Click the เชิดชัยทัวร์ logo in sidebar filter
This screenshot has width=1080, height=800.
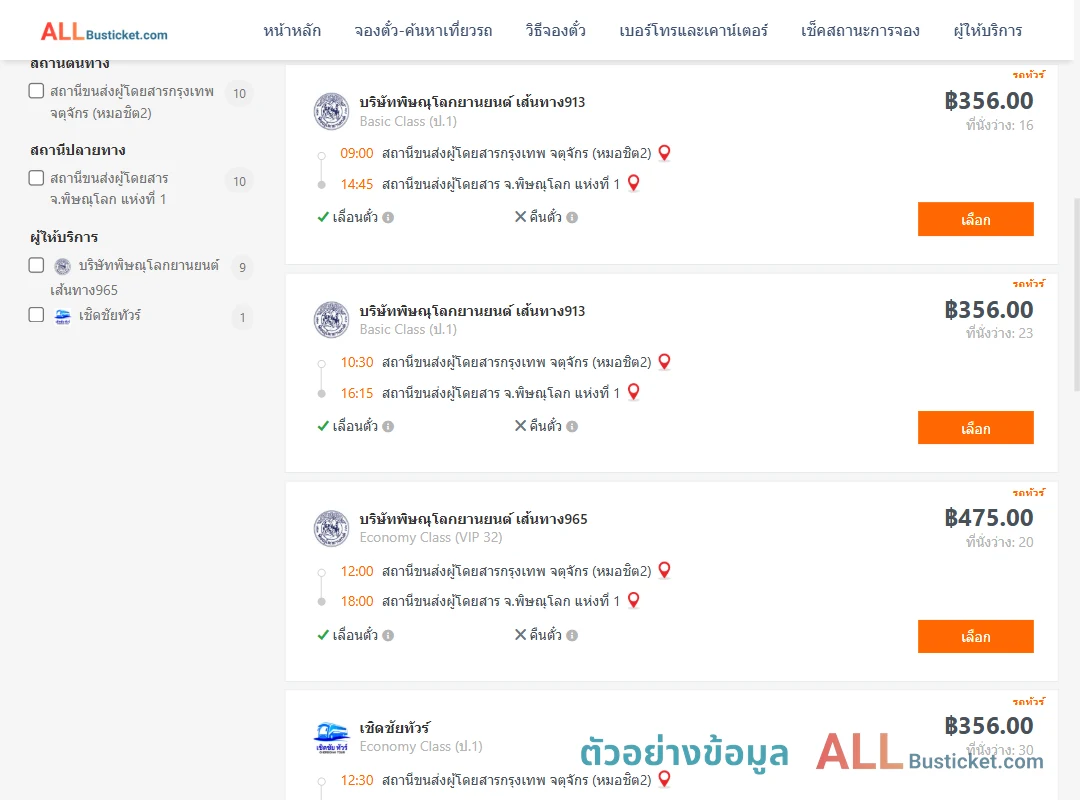pyautogui.click(x=63, y=316)
